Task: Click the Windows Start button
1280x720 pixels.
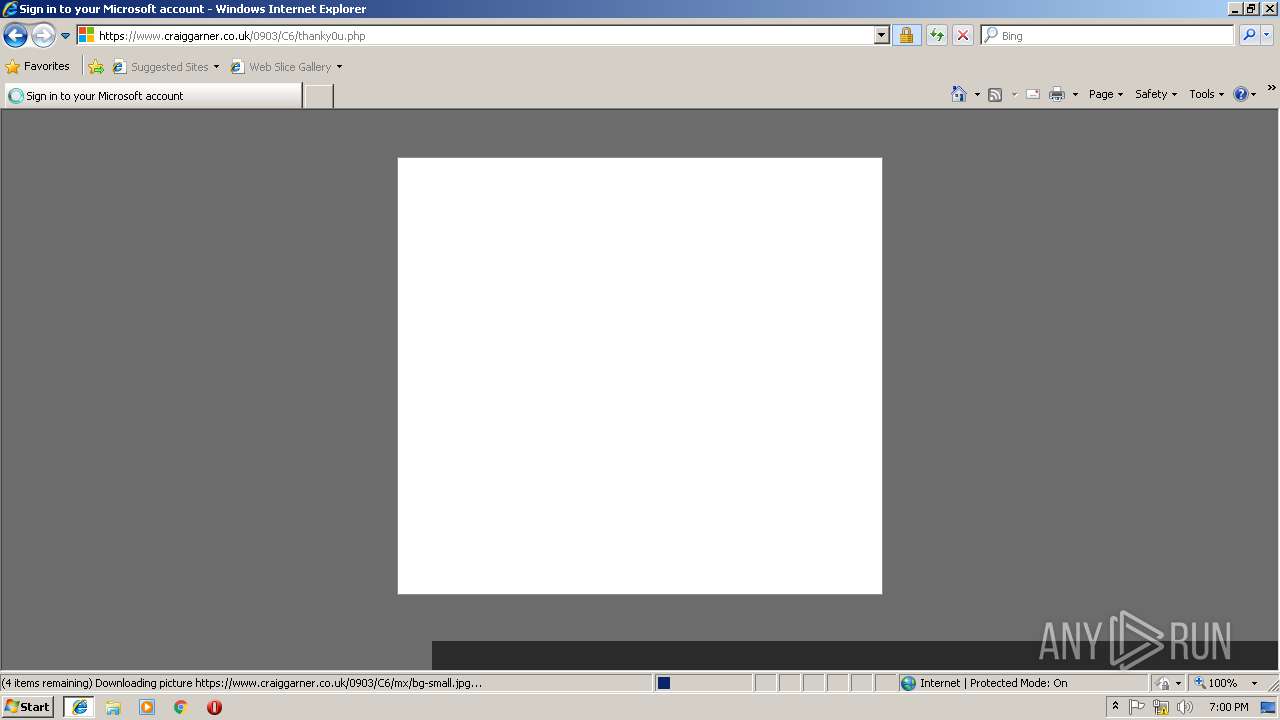Action: tap(28, 707)
